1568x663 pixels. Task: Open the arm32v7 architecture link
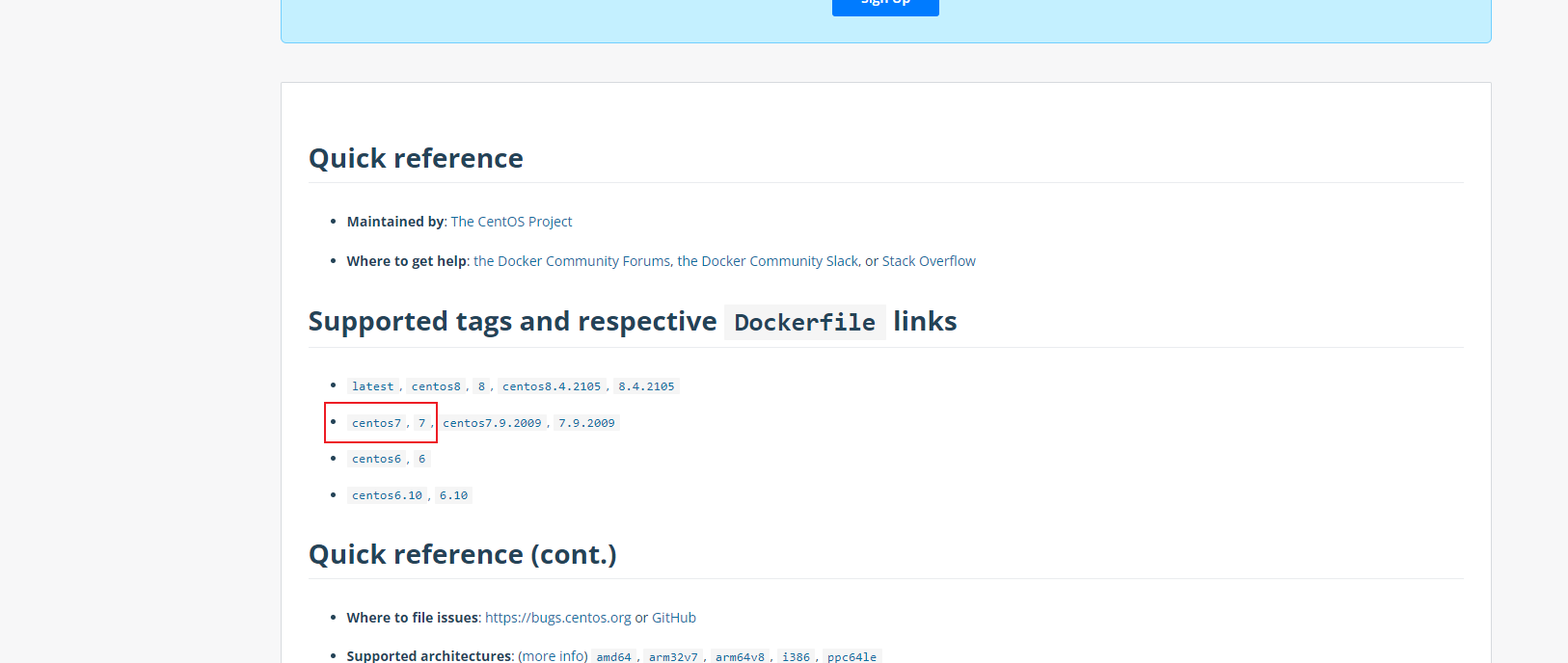point(673,656)
